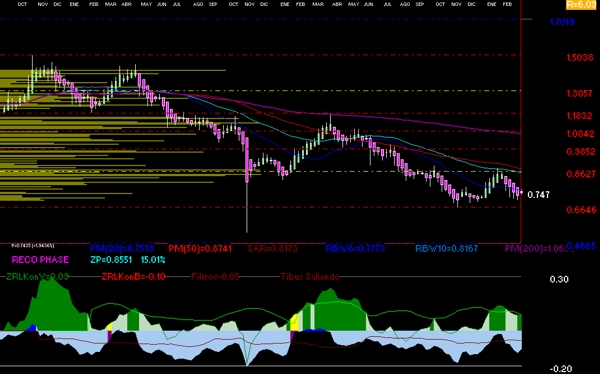Click the 1.1832 price level label
This screenshot has height=374, width=600.
[580, 116]
